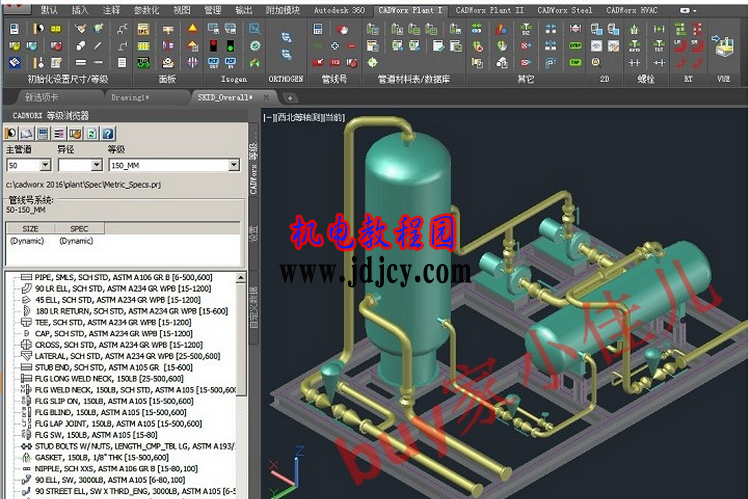Image resolution: width=748 pixels, height=499 pixels.
Task: Click the component list scroll-up arrow
Action: (x=241, y=278)
